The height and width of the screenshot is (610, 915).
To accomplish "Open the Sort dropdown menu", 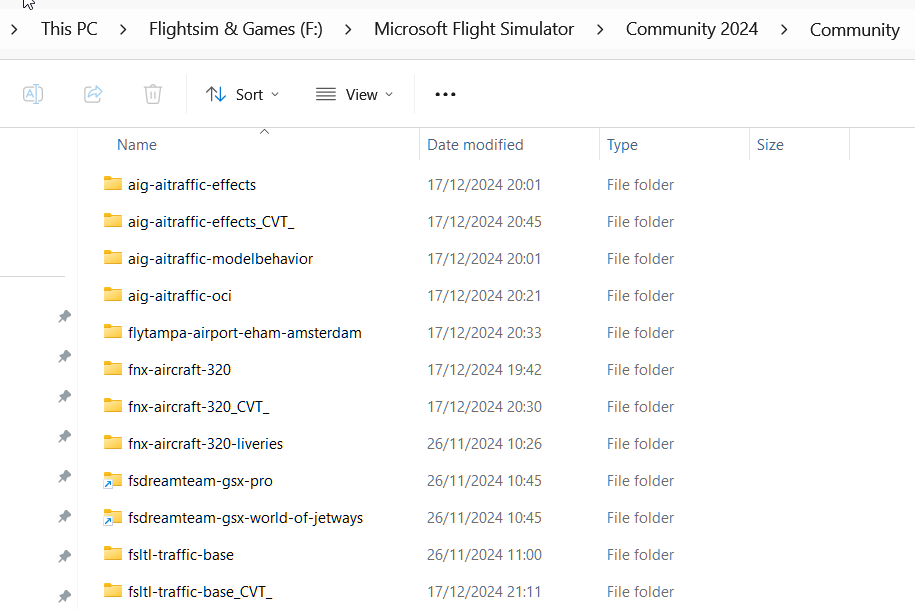I will [x=242, y=94].
